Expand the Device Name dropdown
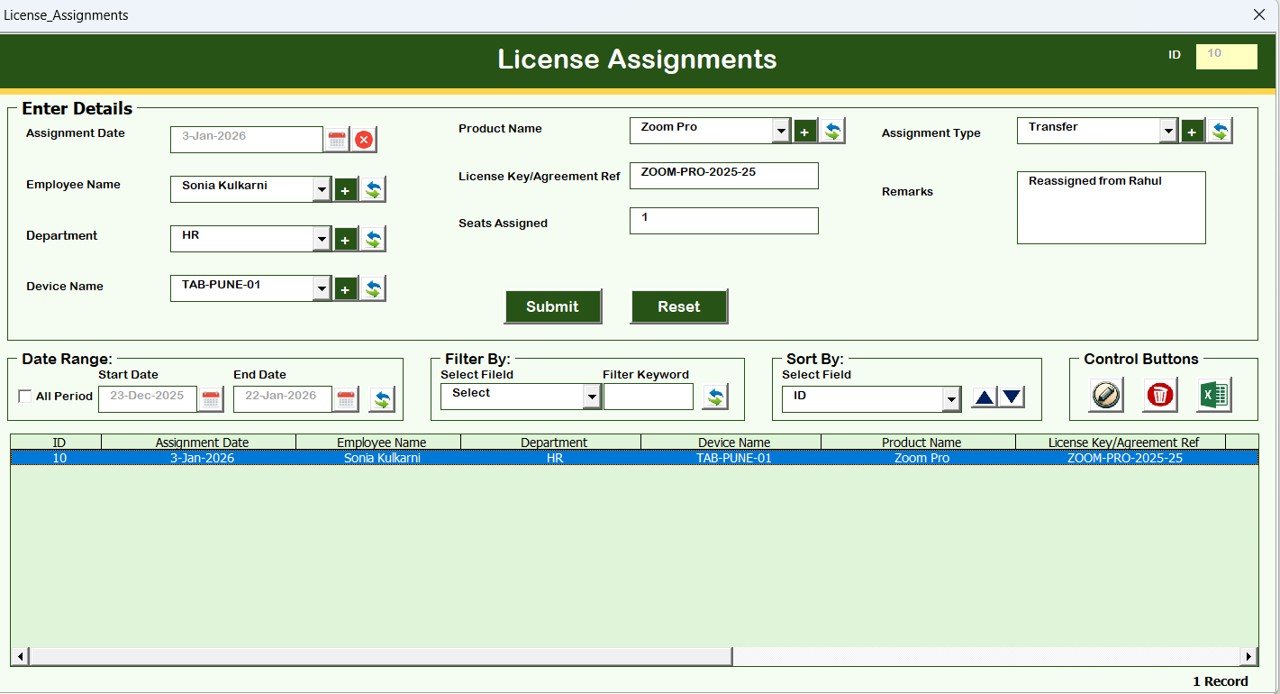The width and height of the screenshot is (1280, 694). (321, 289)
